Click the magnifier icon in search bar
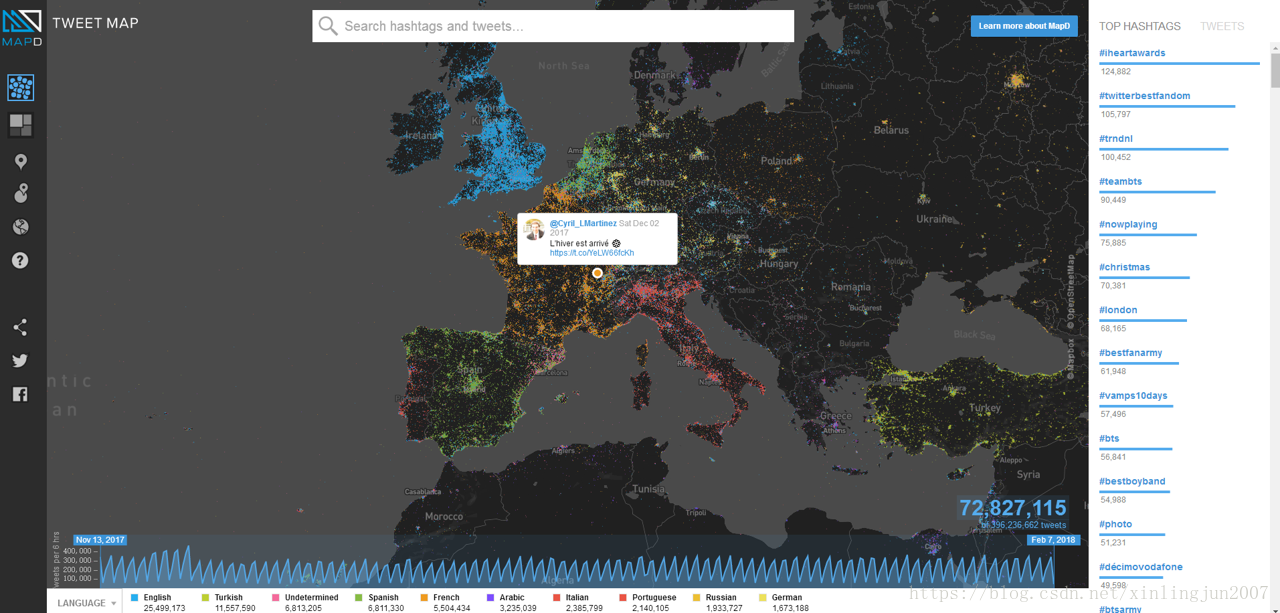The image size is (1280, 613). 328,26
